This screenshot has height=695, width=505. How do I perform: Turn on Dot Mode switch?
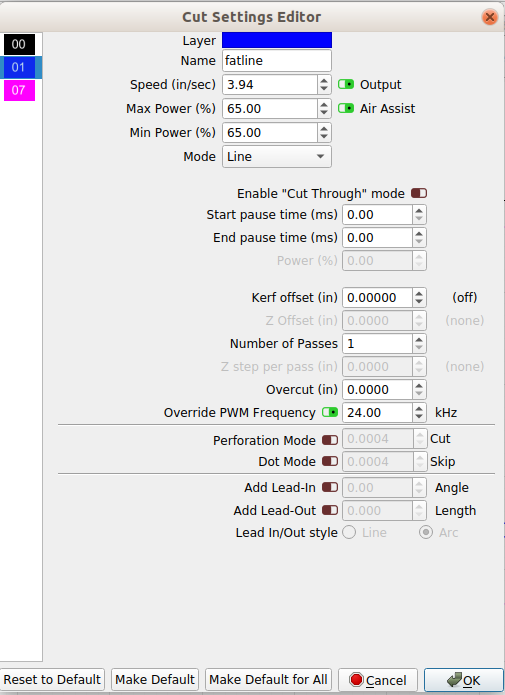pos(330,461)
